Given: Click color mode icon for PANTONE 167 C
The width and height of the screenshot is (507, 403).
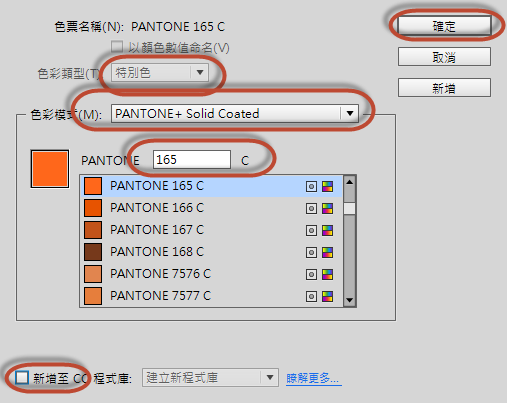Looking at the screenshot, I should (x=327, y=230).
